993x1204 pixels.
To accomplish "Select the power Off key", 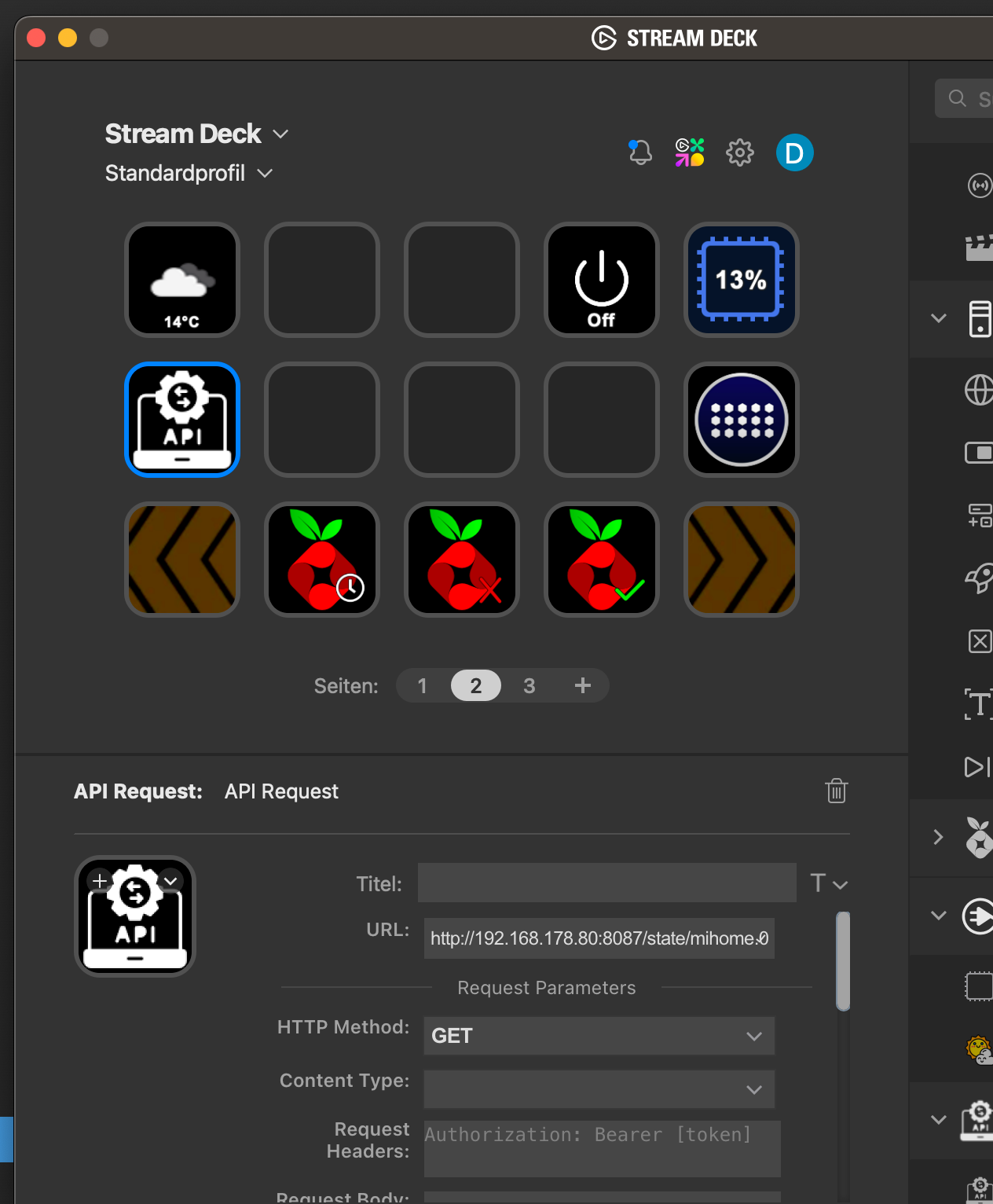I will tap(602, 280).
